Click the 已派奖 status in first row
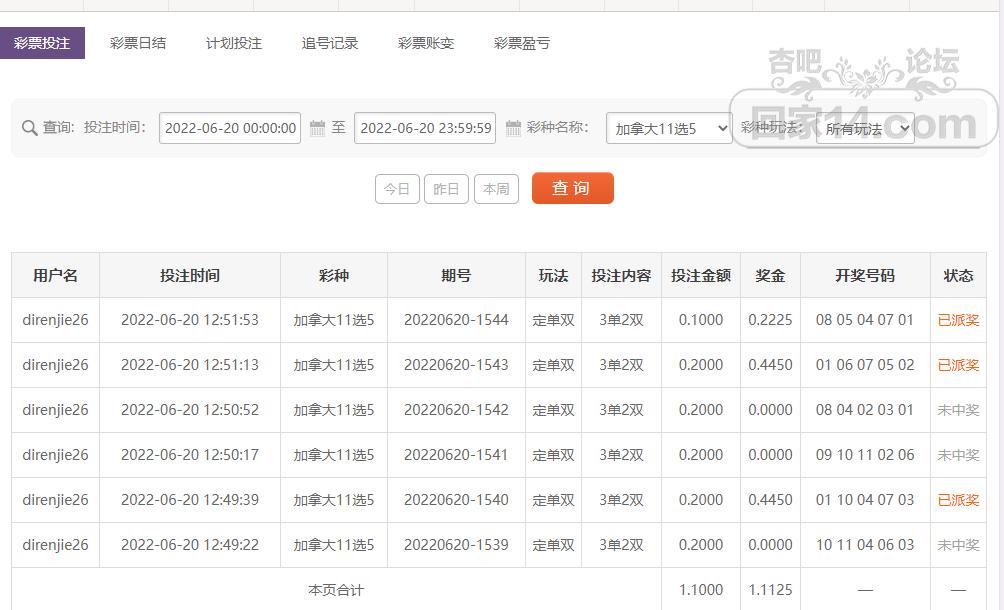Screen dimensions: 1004x610 pyautogui.click(x=958, y=320)
